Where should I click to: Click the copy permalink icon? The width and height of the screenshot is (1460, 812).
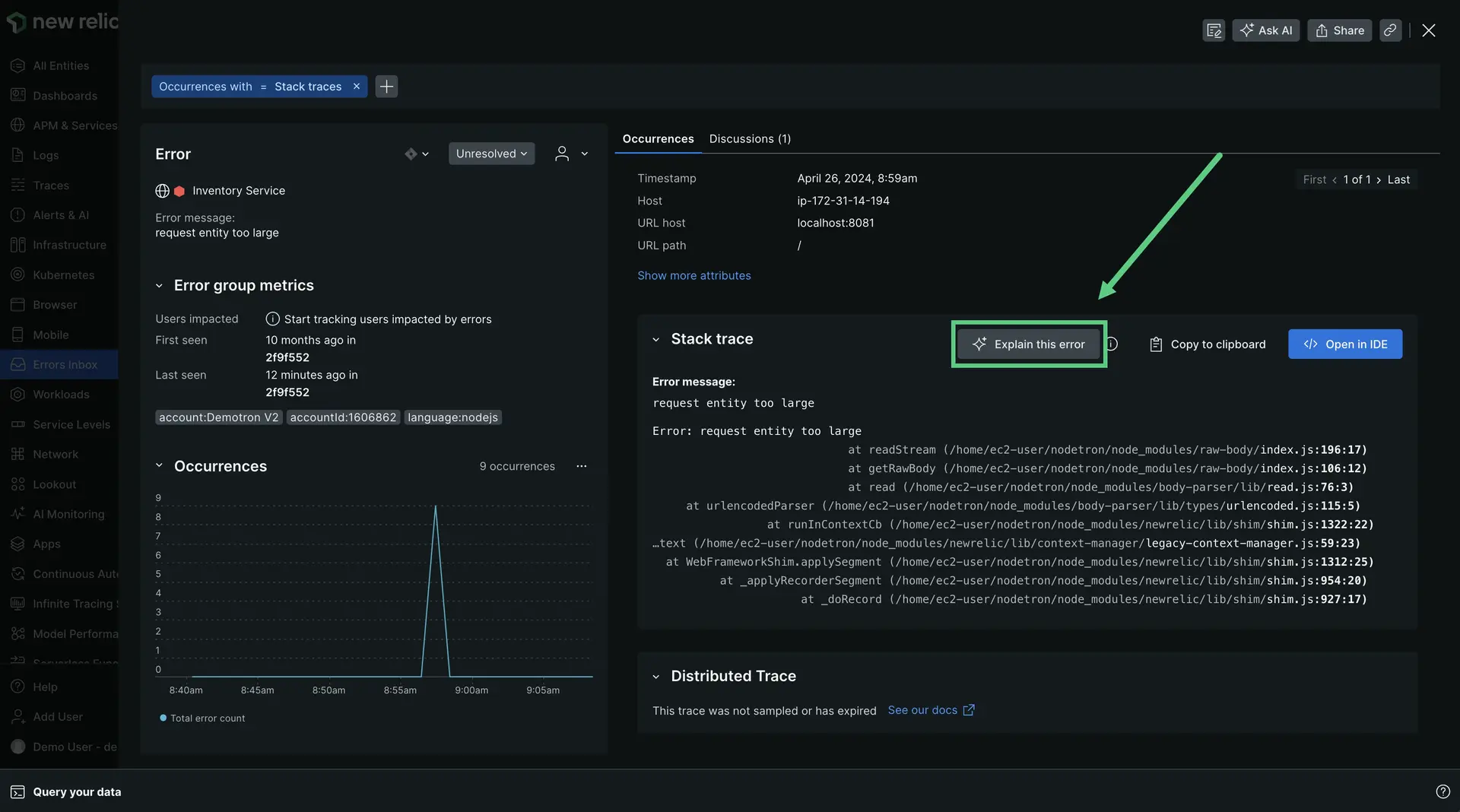click(x=1390, y=30)
